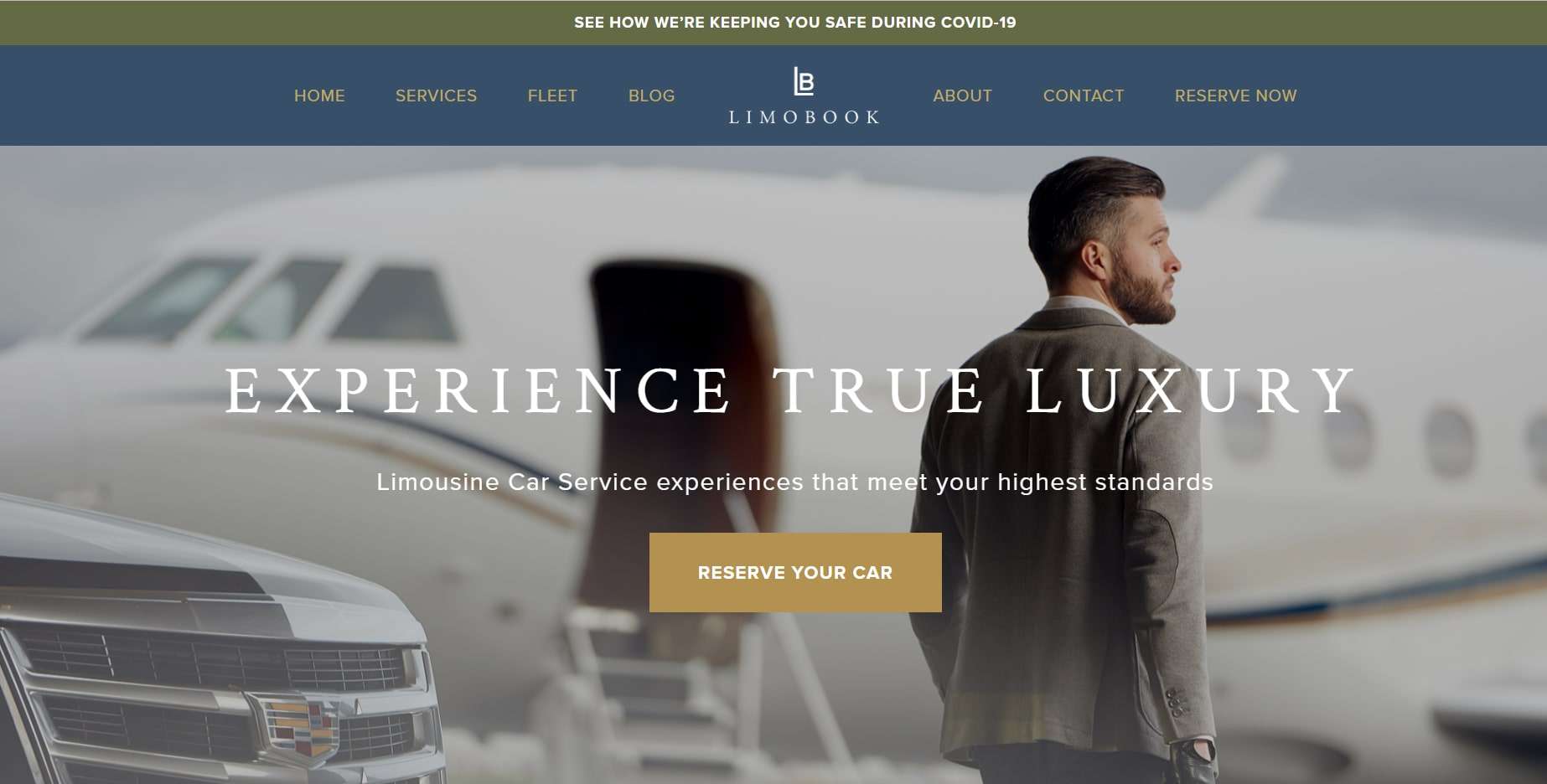Open the Contact page
This screenshot has width=1547, height=784.
(1083, 95)
